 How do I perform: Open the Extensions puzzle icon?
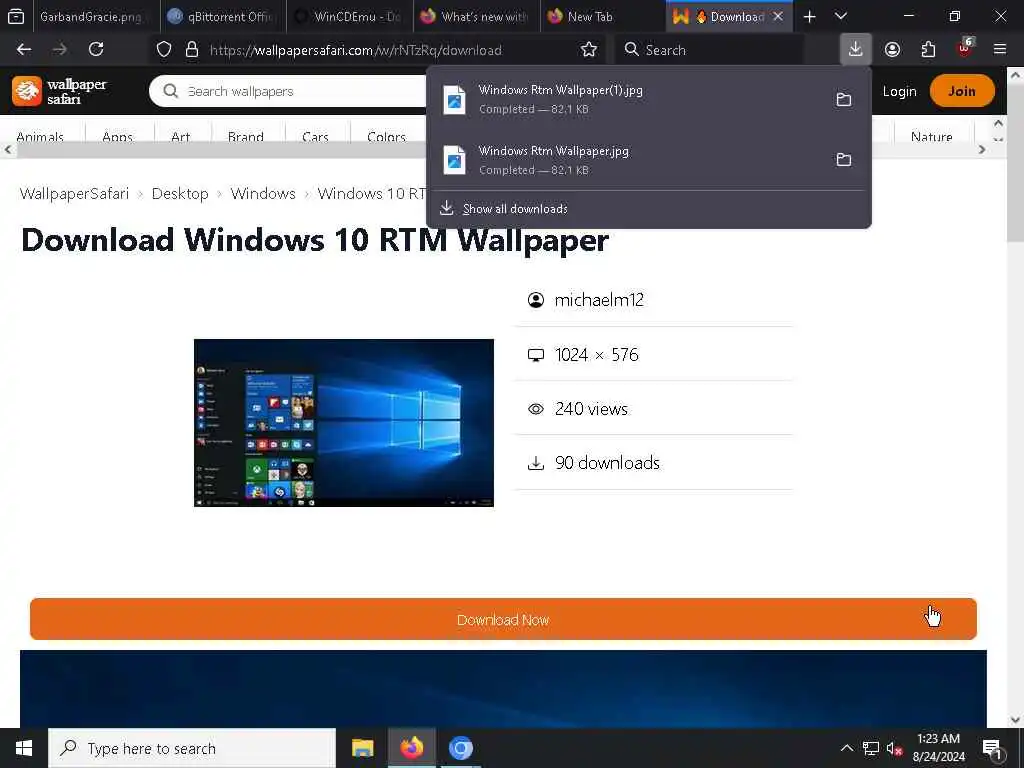928,50
